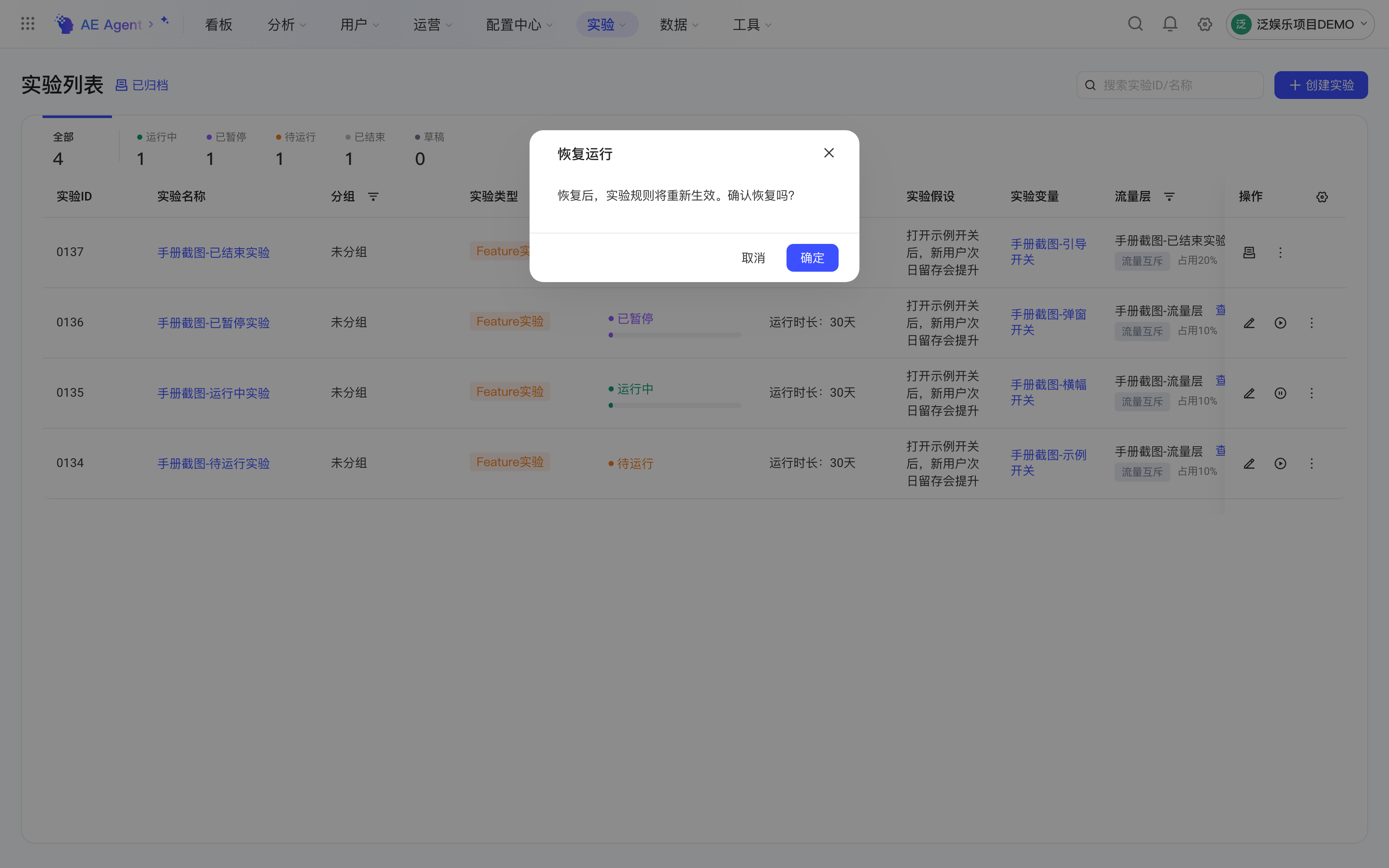Open the 看板 menu item
The height and width of the screenshot is (868, 1389).
tap(219, 25)
